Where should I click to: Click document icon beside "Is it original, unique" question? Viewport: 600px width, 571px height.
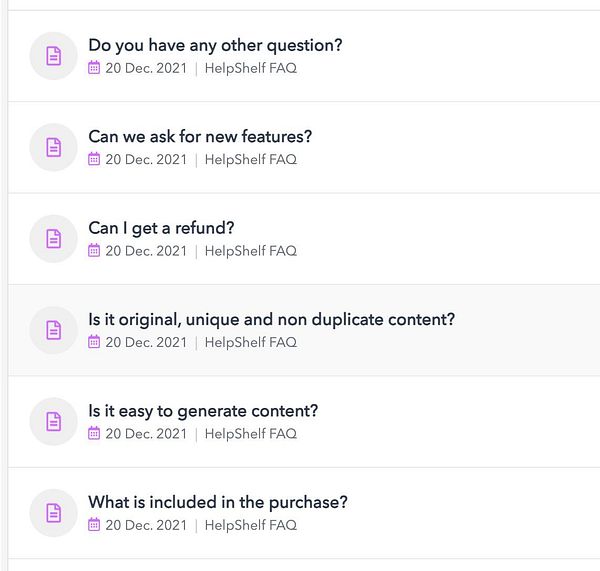(x=53, y=330)
